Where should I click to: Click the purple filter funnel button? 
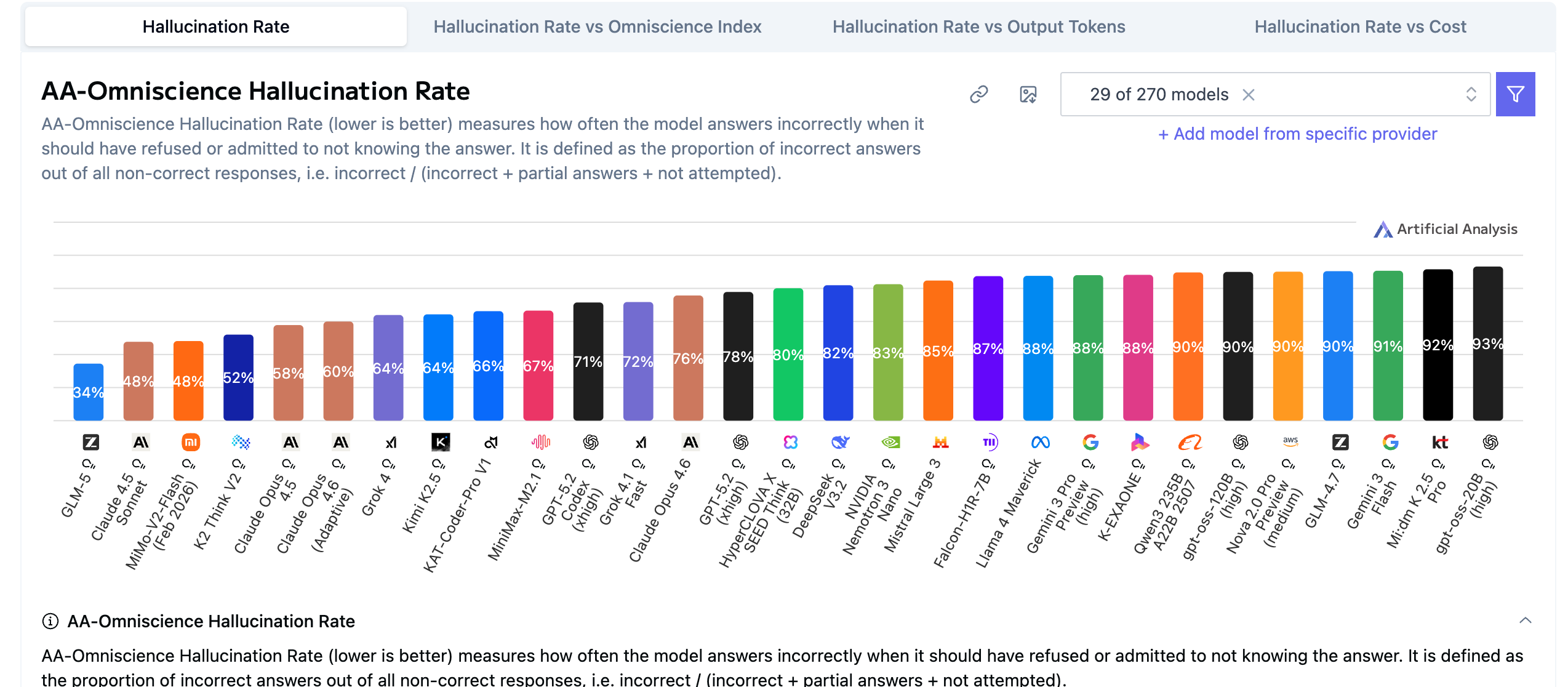coord(1515,94)
